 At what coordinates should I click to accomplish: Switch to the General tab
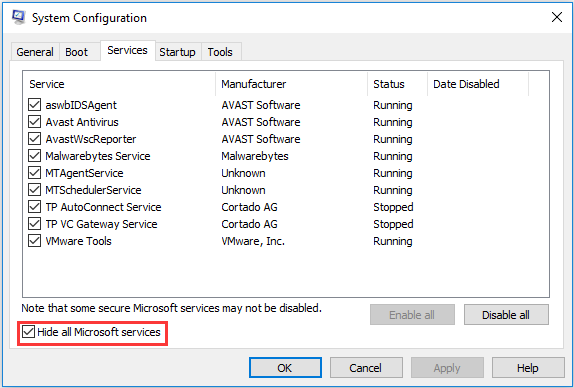(35, 52)
